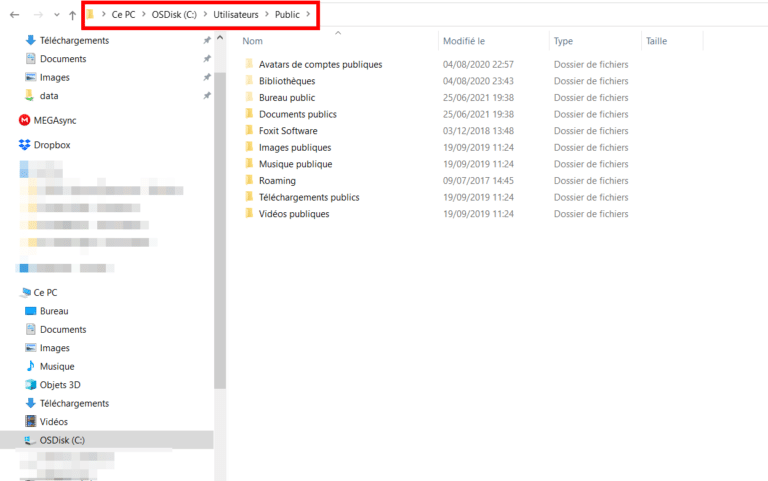768x481 pixels.
Task: Expand chevron between OSDisk and Utilisateurs
Action: (x=205, y=14)
